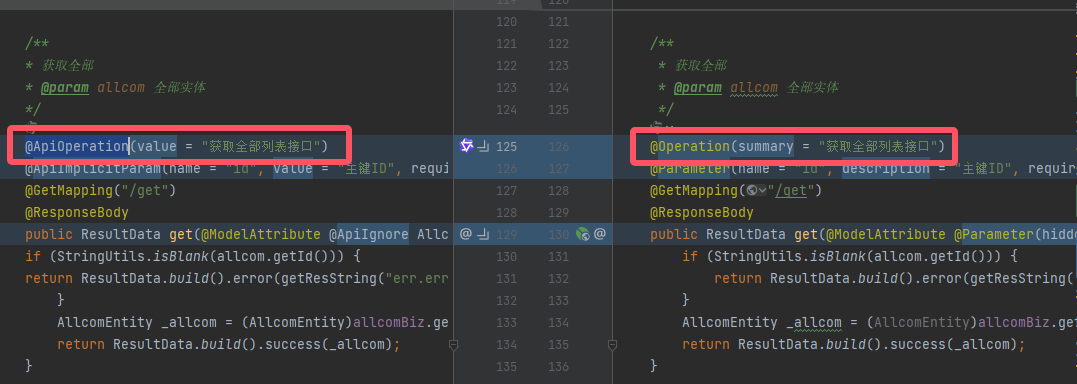Image resolution: width=1077 pixels, height=384 pixels.
Task: Click @ResponseBody in the right pane
Action: 702,212
